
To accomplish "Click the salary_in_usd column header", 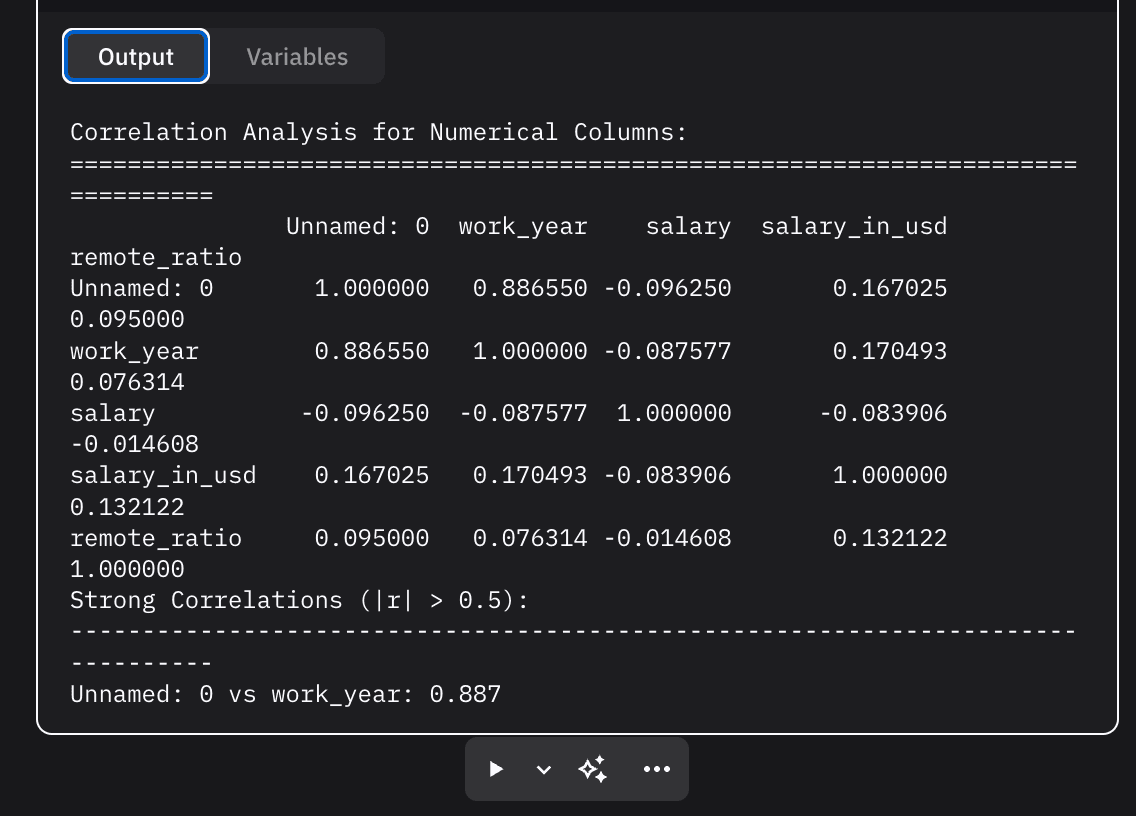I will click(x=853, y=227).
